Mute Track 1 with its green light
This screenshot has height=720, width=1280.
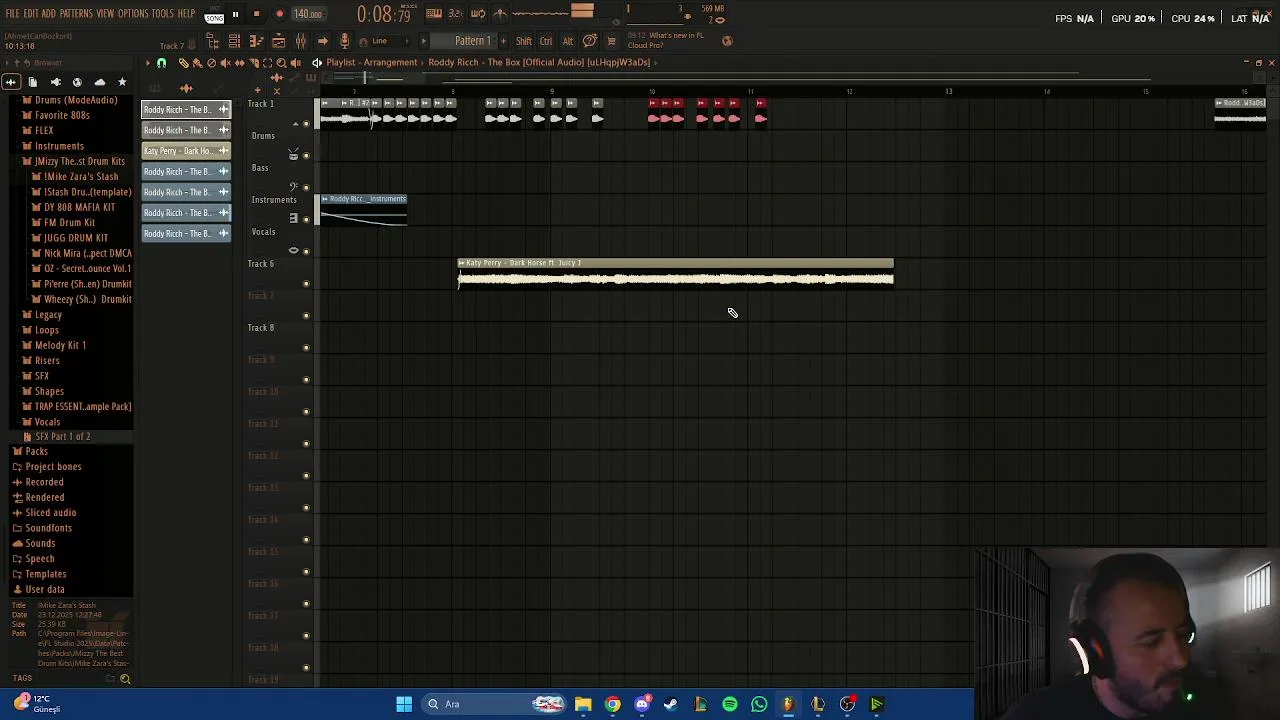point(306,124)
